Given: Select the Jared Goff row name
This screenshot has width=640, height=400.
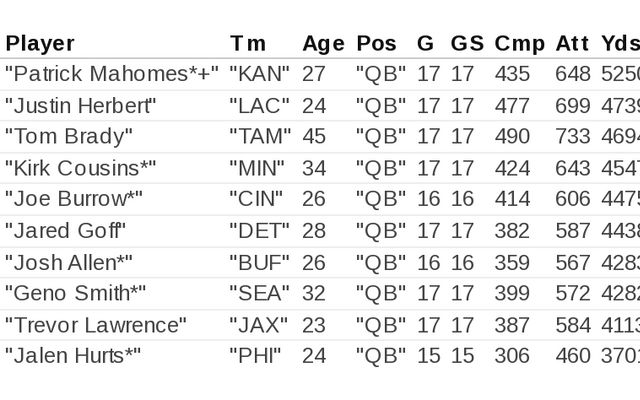Looking at the screenshot, I should (x=66, y=231).
